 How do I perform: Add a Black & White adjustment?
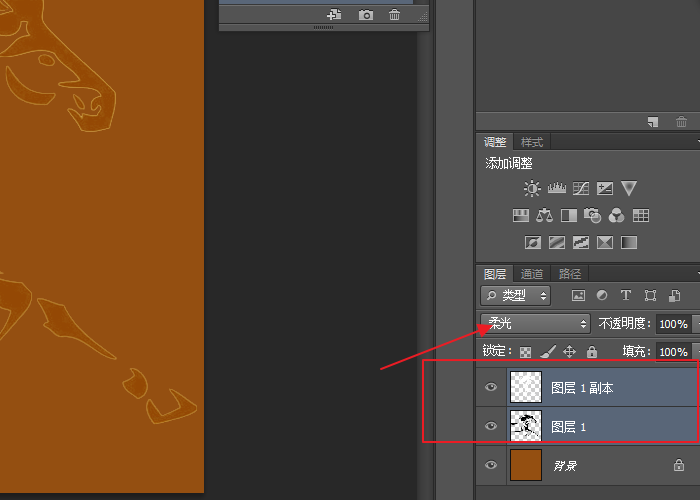click(x=569, y=216)
